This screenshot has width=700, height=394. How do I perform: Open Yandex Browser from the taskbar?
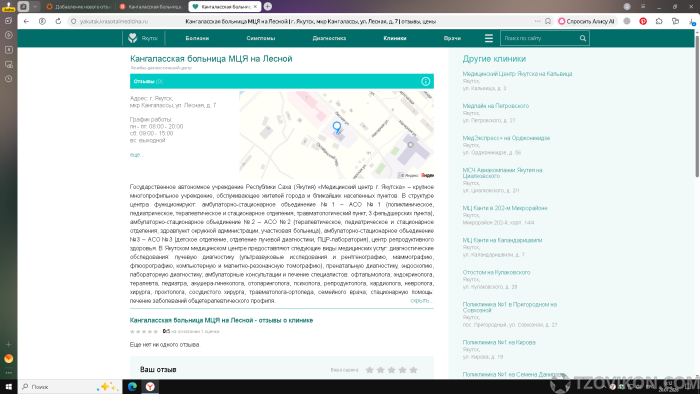tap(150, 386)
